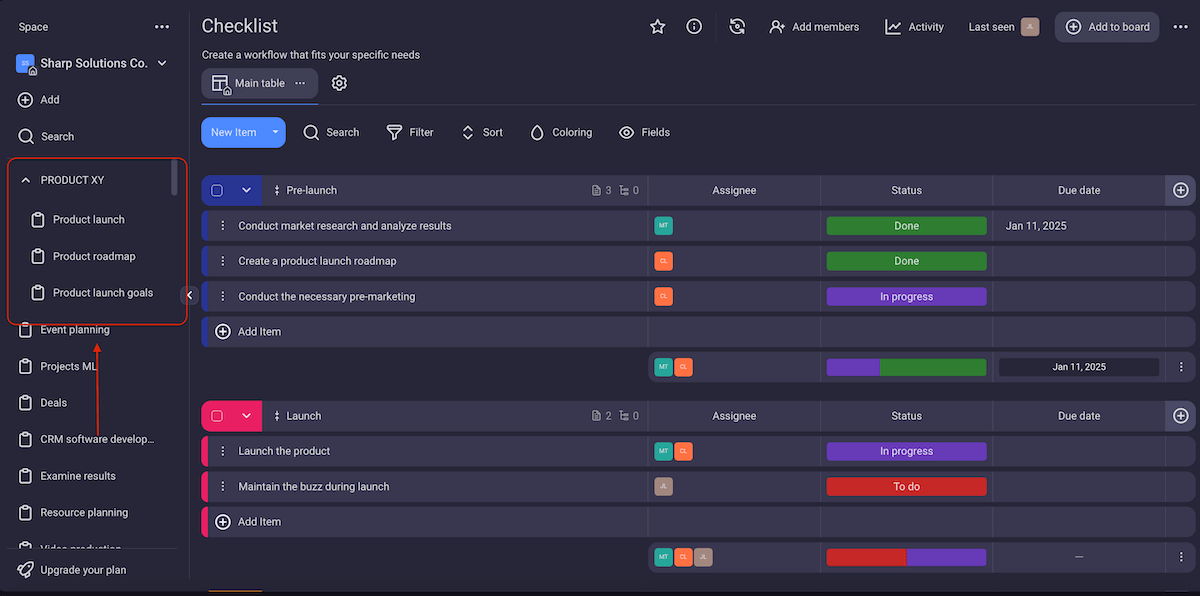Expand the Sharp Solutions Co. workspace dropdown
1200x596 pixels.
pos(162,63)
